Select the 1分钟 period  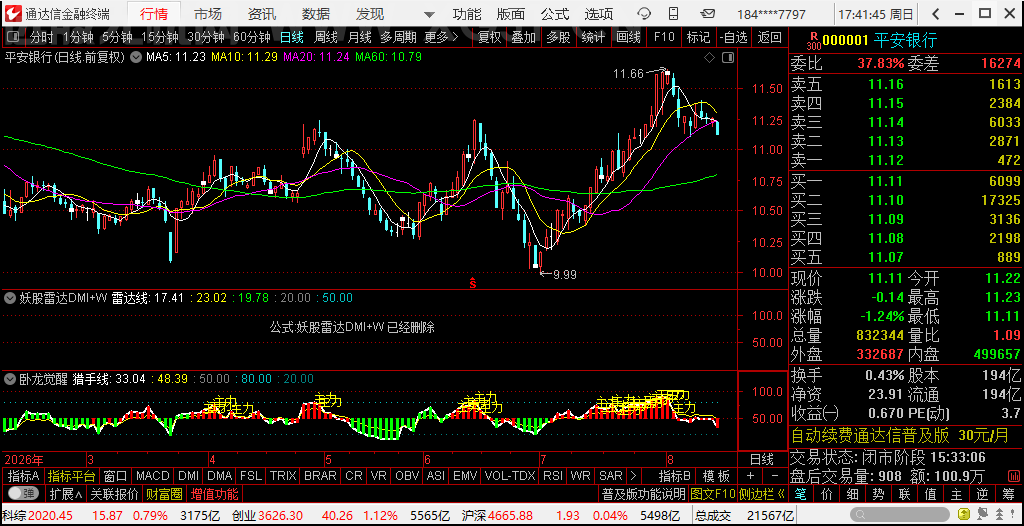pos(78,37)
